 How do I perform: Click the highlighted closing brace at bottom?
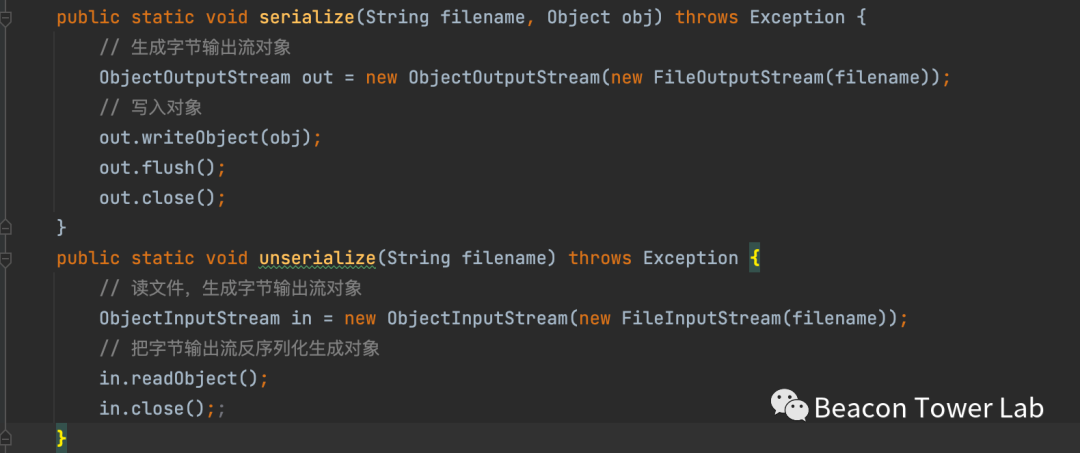click(x=61, y=438)
